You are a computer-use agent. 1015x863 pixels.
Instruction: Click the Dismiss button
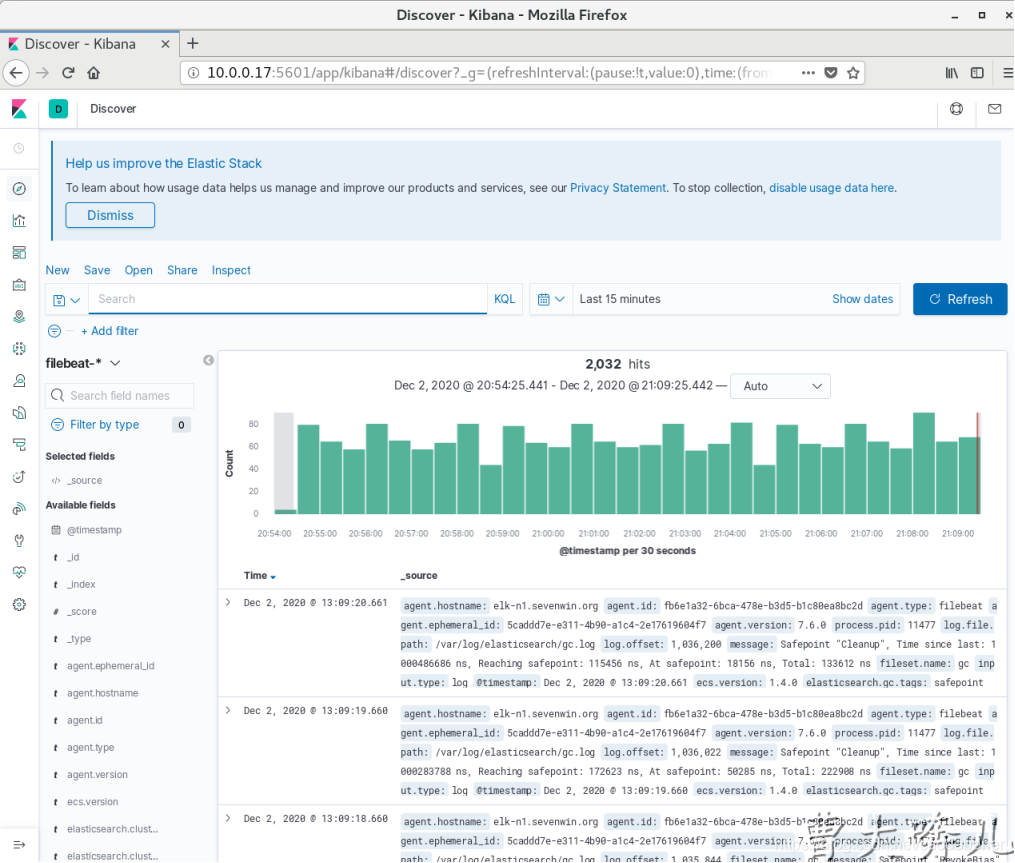click(x=110, y=215)
